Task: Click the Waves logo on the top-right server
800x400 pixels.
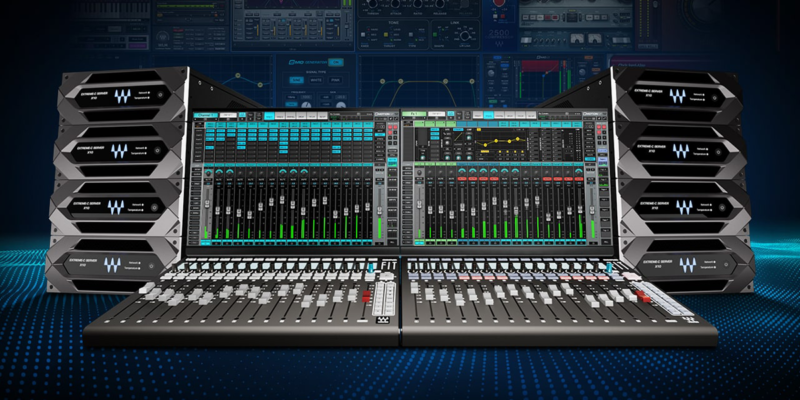Action: pos(675,97)
